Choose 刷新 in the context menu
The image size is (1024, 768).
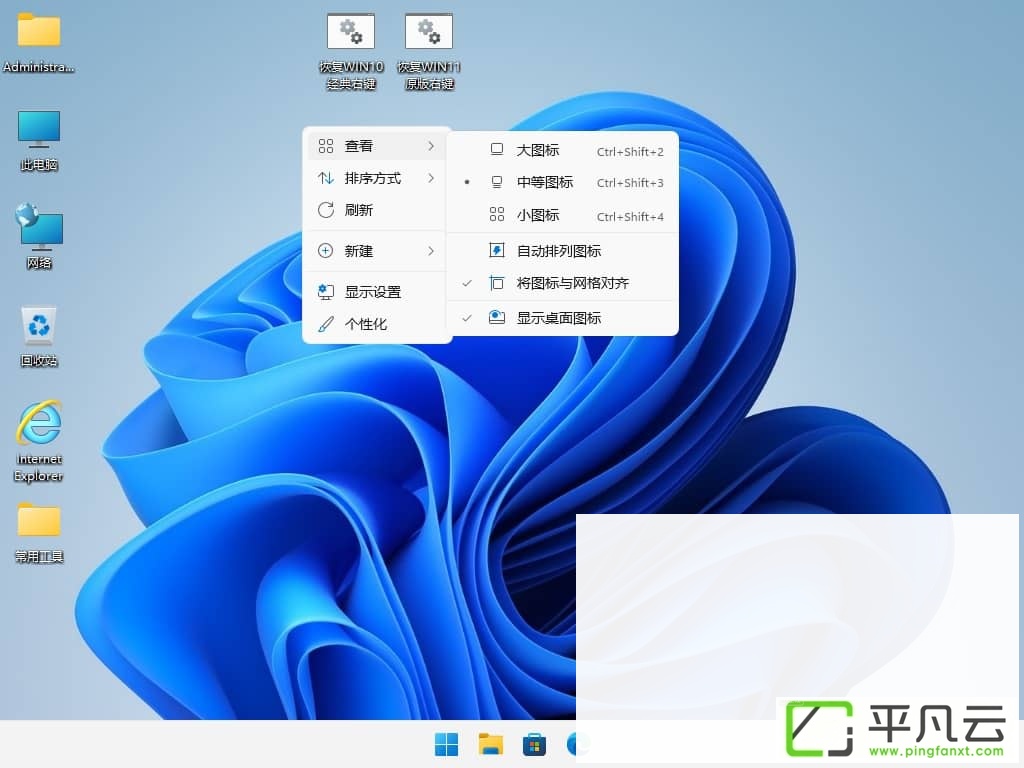[x=376, y=210]
